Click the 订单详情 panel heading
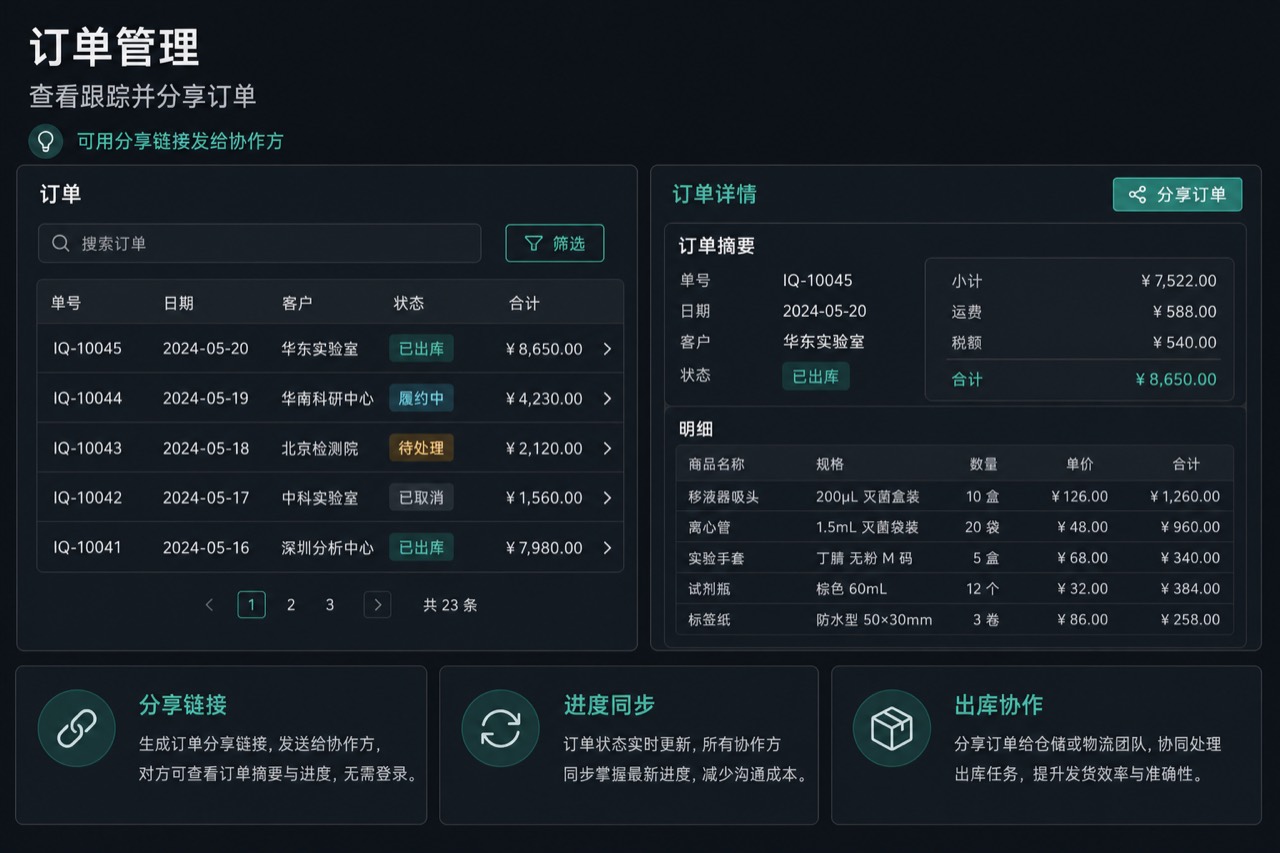The width and height of the screenshot is (1280, 853). pos(714,194)
